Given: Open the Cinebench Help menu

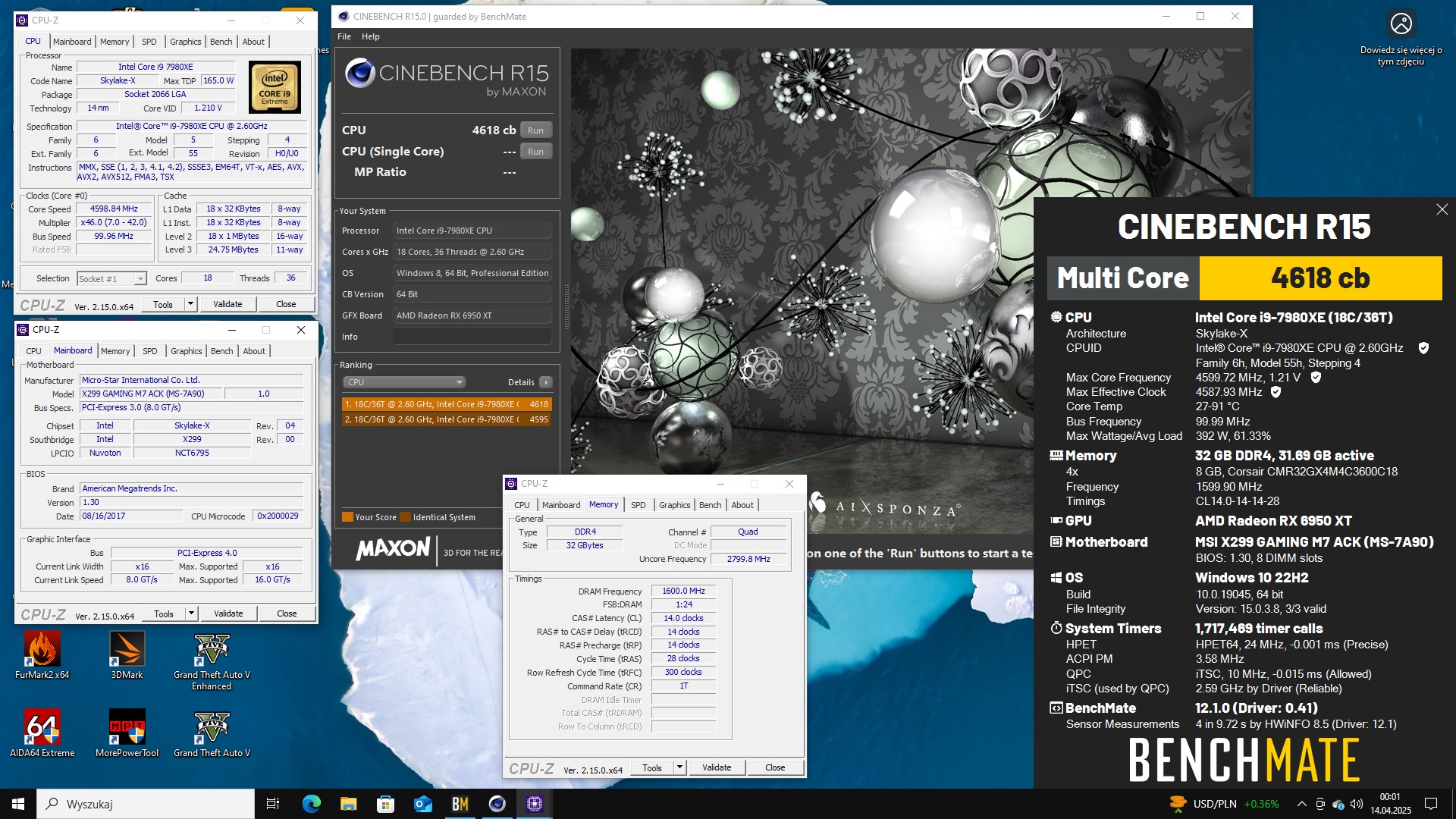Looking at the screenshot, I should point(370,36).
